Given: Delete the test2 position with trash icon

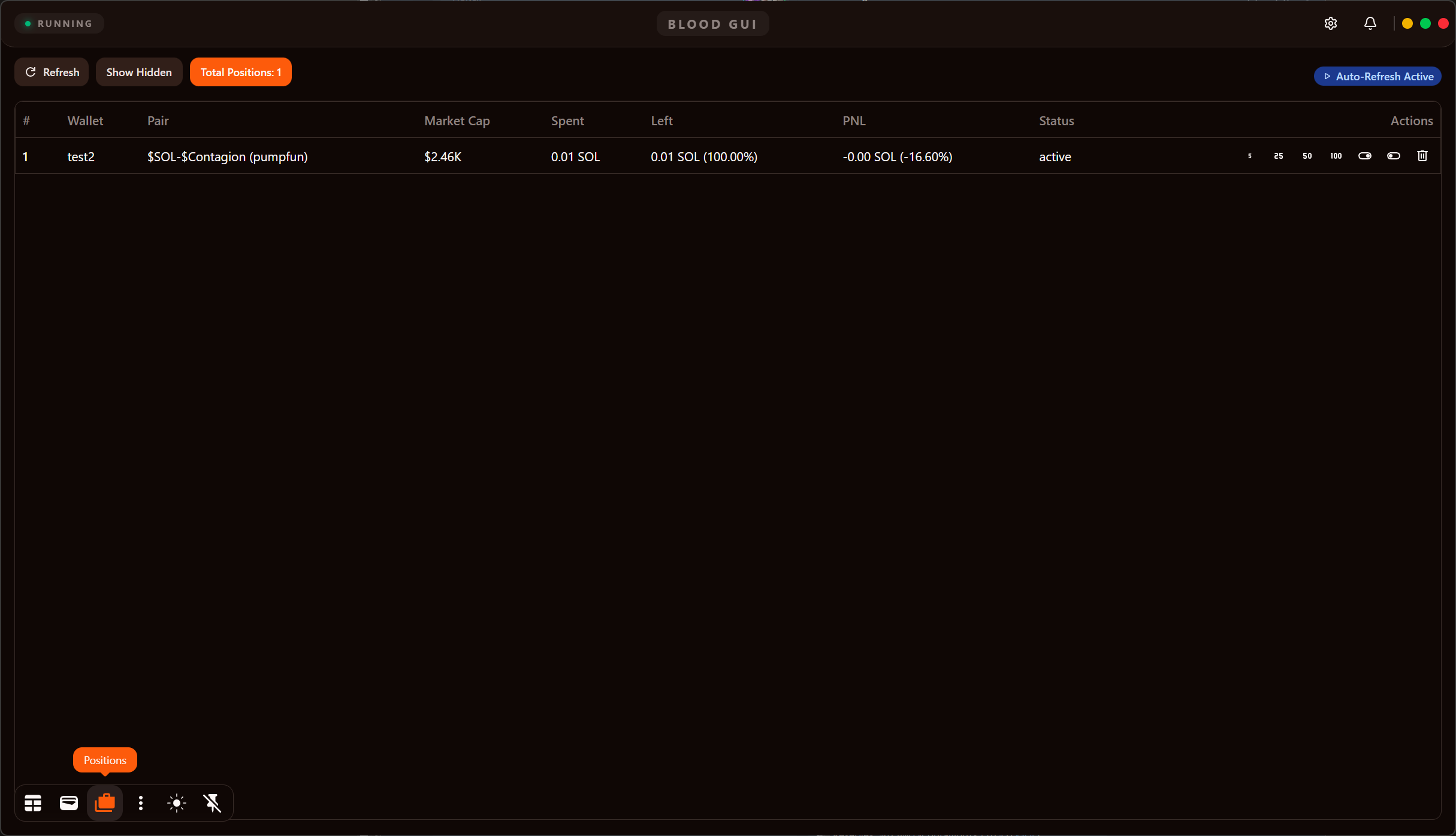Looking at the screenshot, I should coord(1422,156).
